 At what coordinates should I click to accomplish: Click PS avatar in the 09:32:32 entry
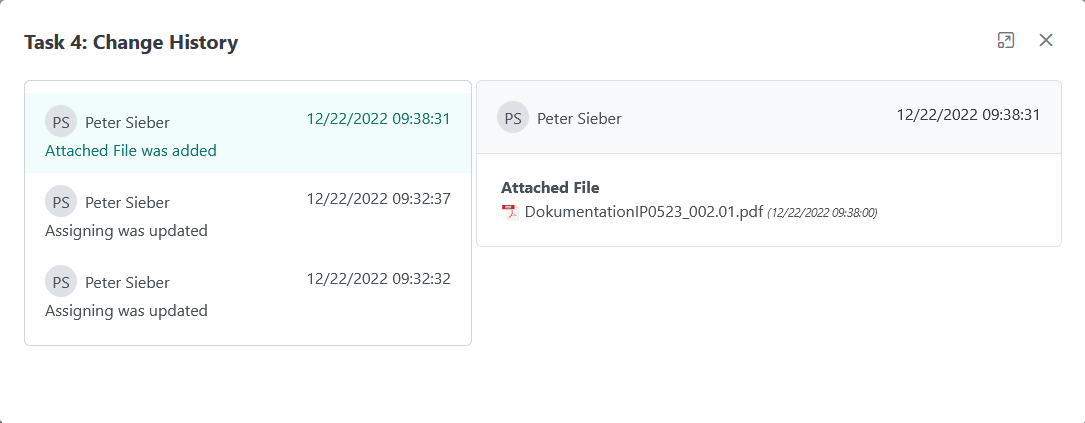pyautogui.click(x=61, y=282)
